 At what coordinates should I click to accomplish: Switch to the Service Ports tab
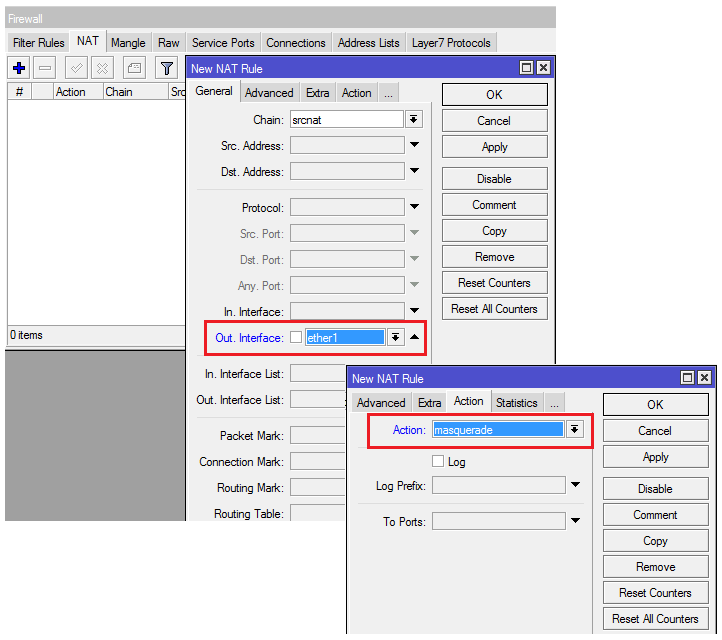coord(223,43)
